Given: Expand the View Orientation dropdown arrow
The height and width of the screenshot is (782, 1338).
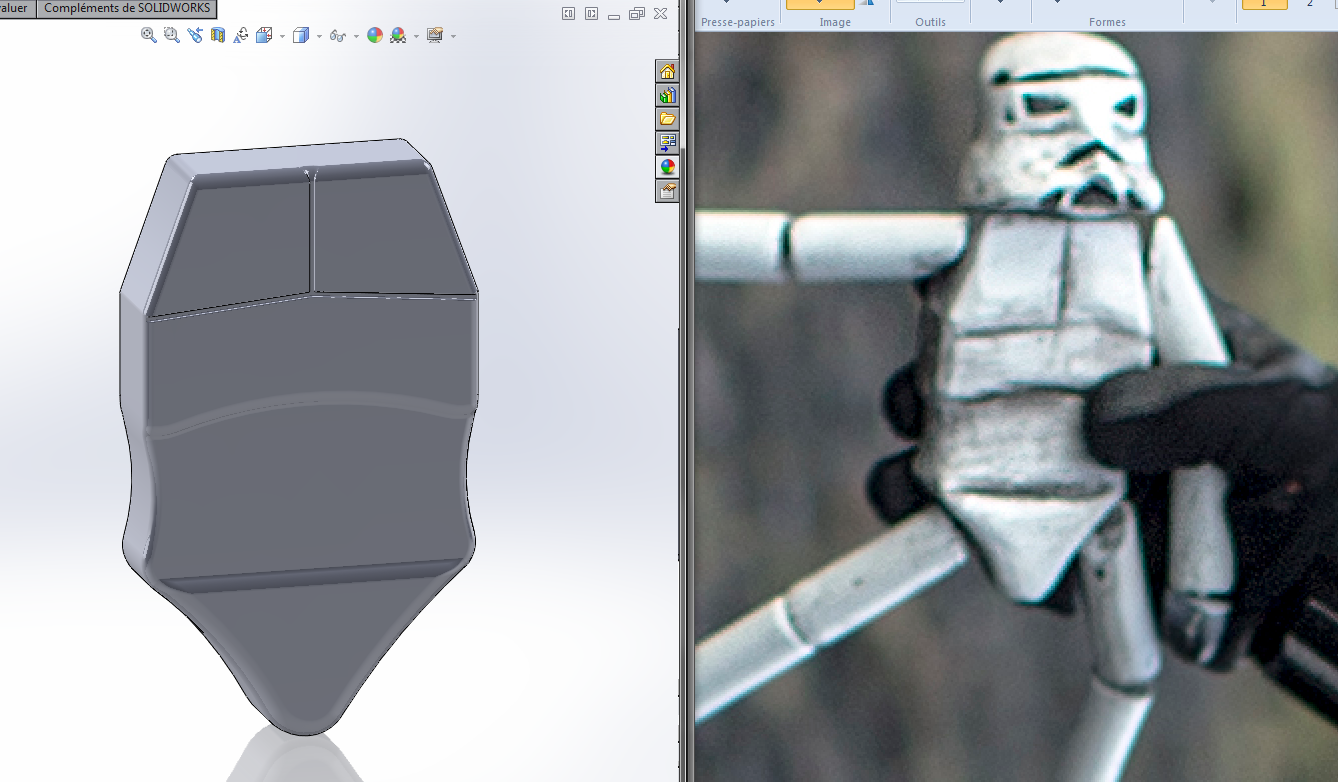Looking at the screenshot, I should coord(282,36).
